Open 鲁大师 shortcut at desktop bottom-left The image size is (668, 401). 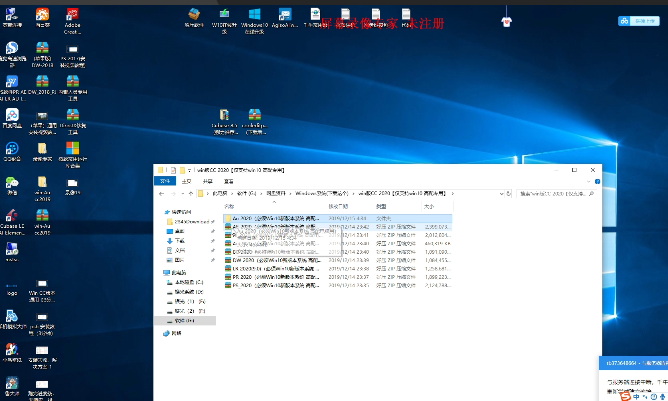[12, 386]
